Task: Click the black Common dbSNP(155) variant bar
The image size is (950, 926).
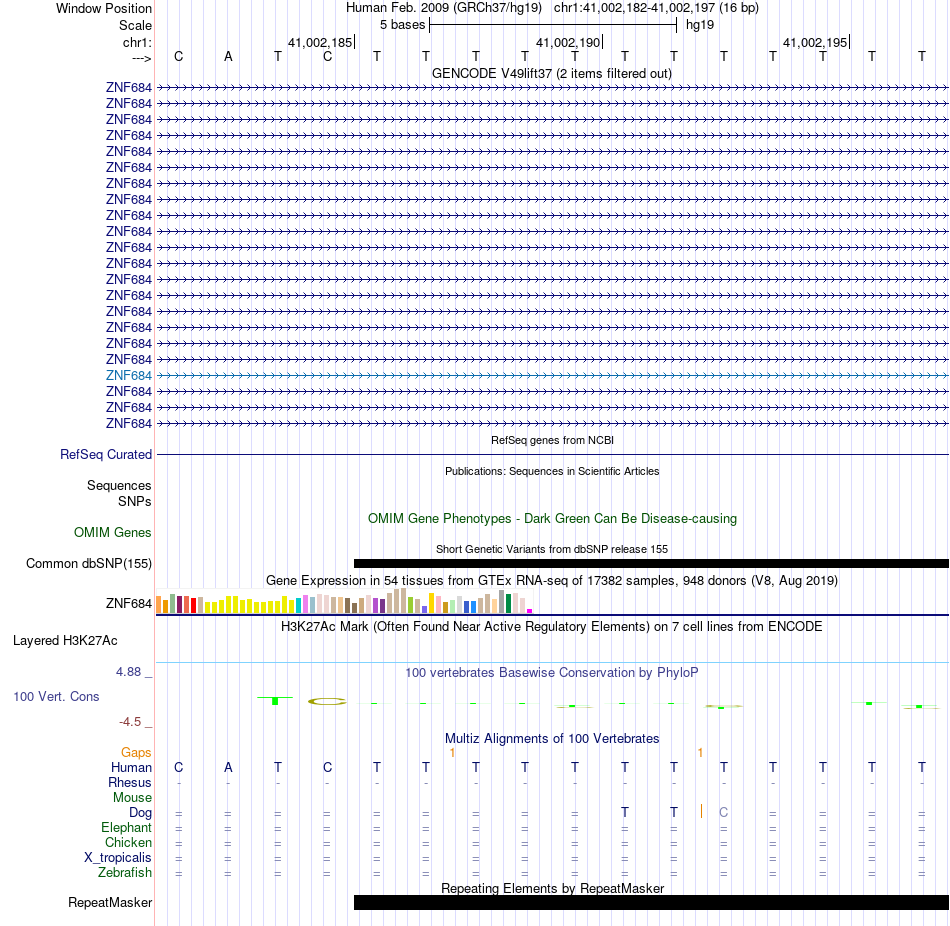Action: coord(651,564)
